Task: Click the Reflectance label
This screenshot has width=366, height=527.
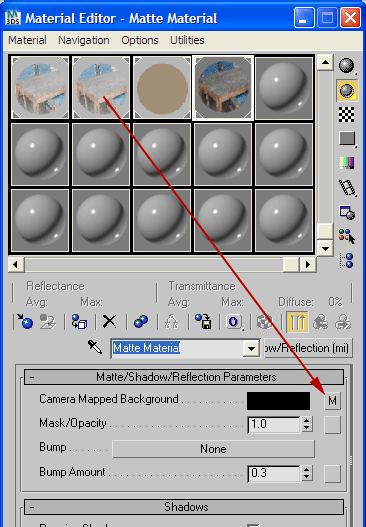Action: coord(55,286)
